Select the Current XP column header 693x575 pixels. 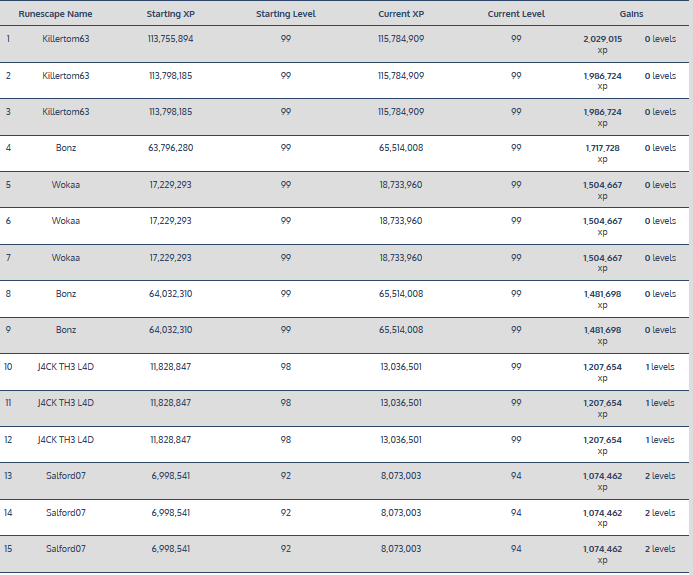point(401,15)
